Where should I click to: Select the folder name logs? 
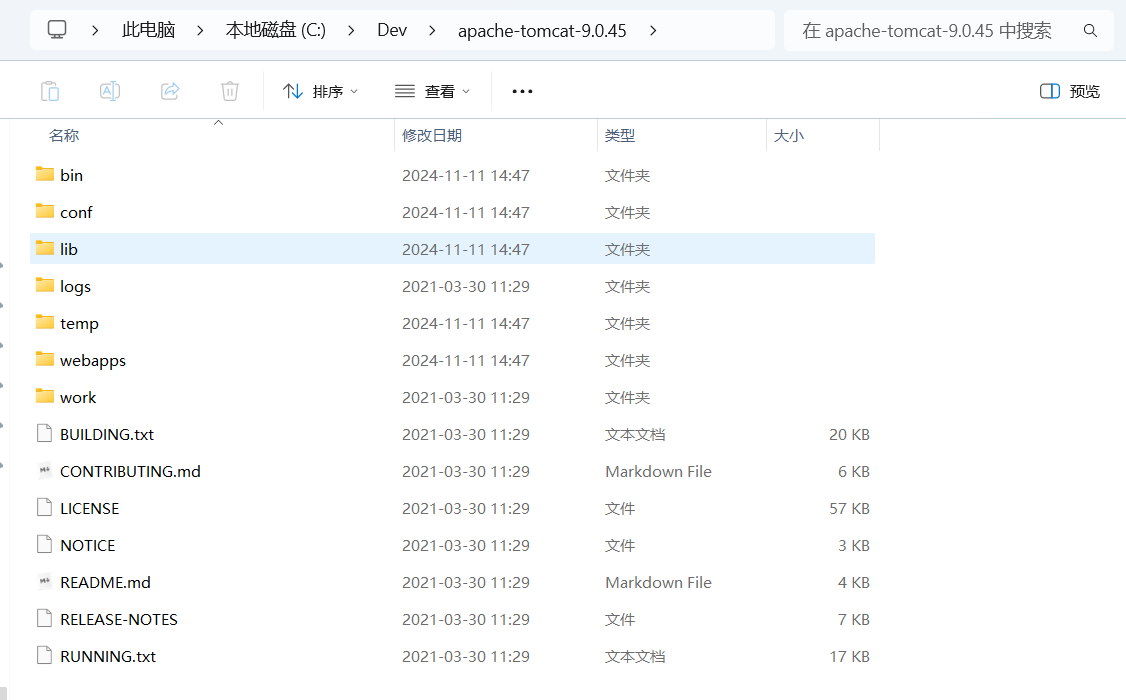(75, 286)
